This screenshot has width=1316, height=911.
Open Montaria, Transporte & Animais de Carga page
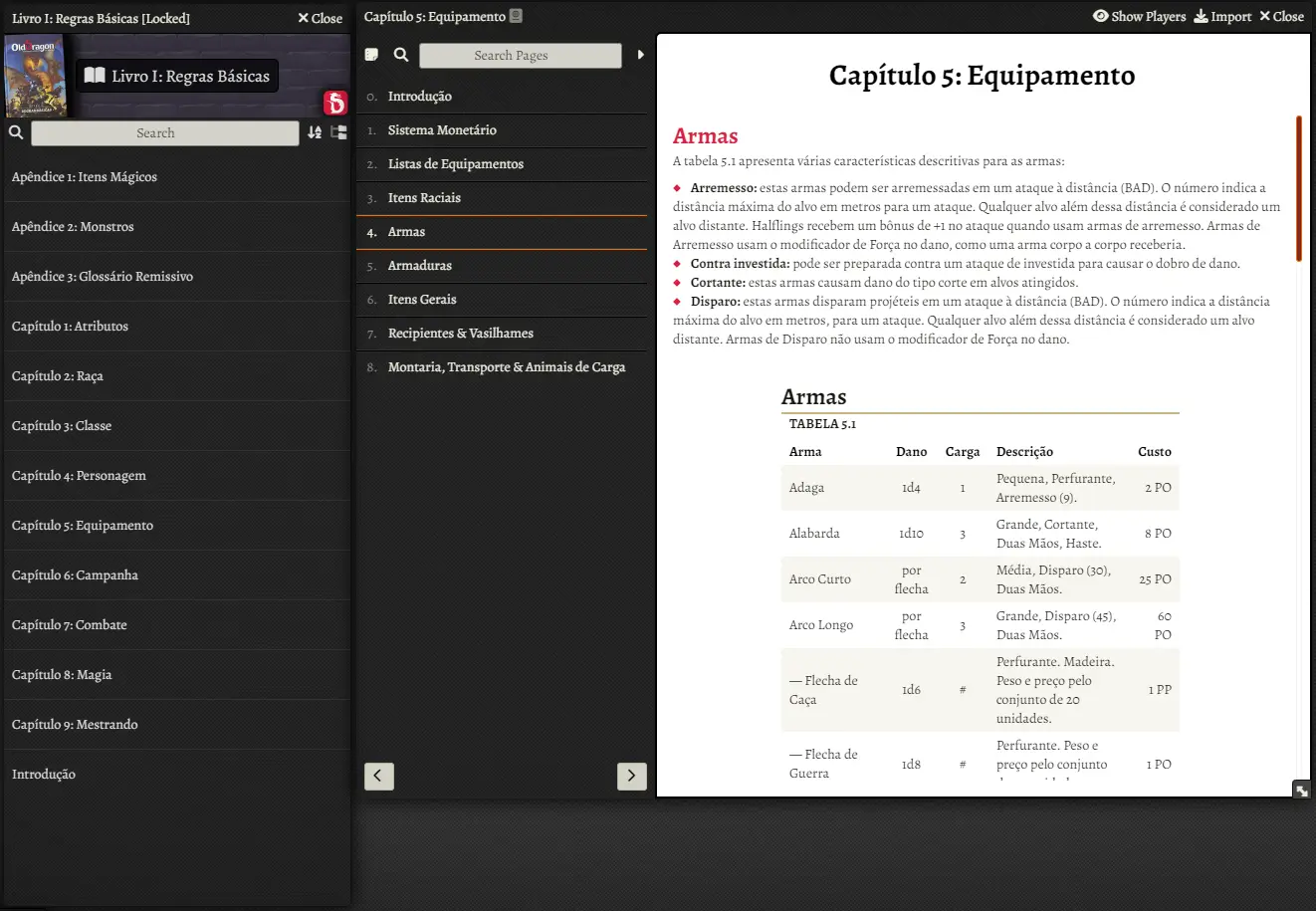click(502, 367)
